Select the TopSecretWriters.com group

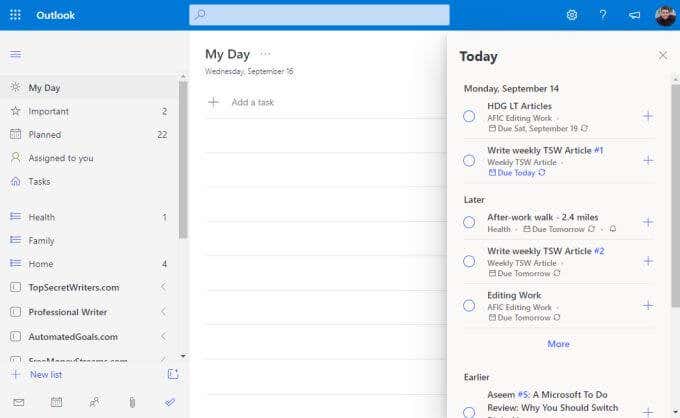pyautogui.click(x=74, y=287)
